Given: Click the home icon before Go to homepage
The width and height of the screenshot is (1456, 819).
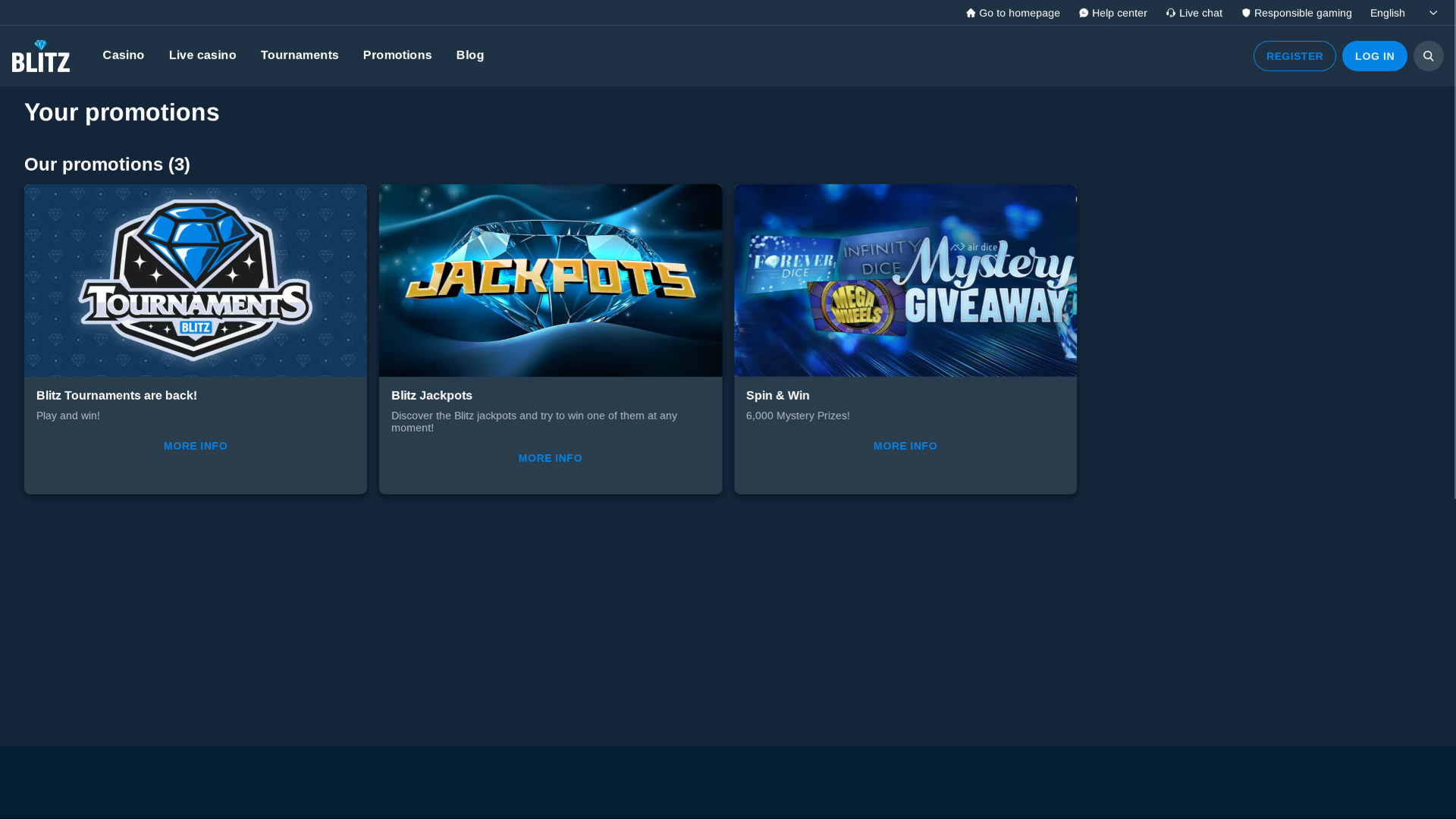Looking at the screenshot, I should (x=971, y=12).
